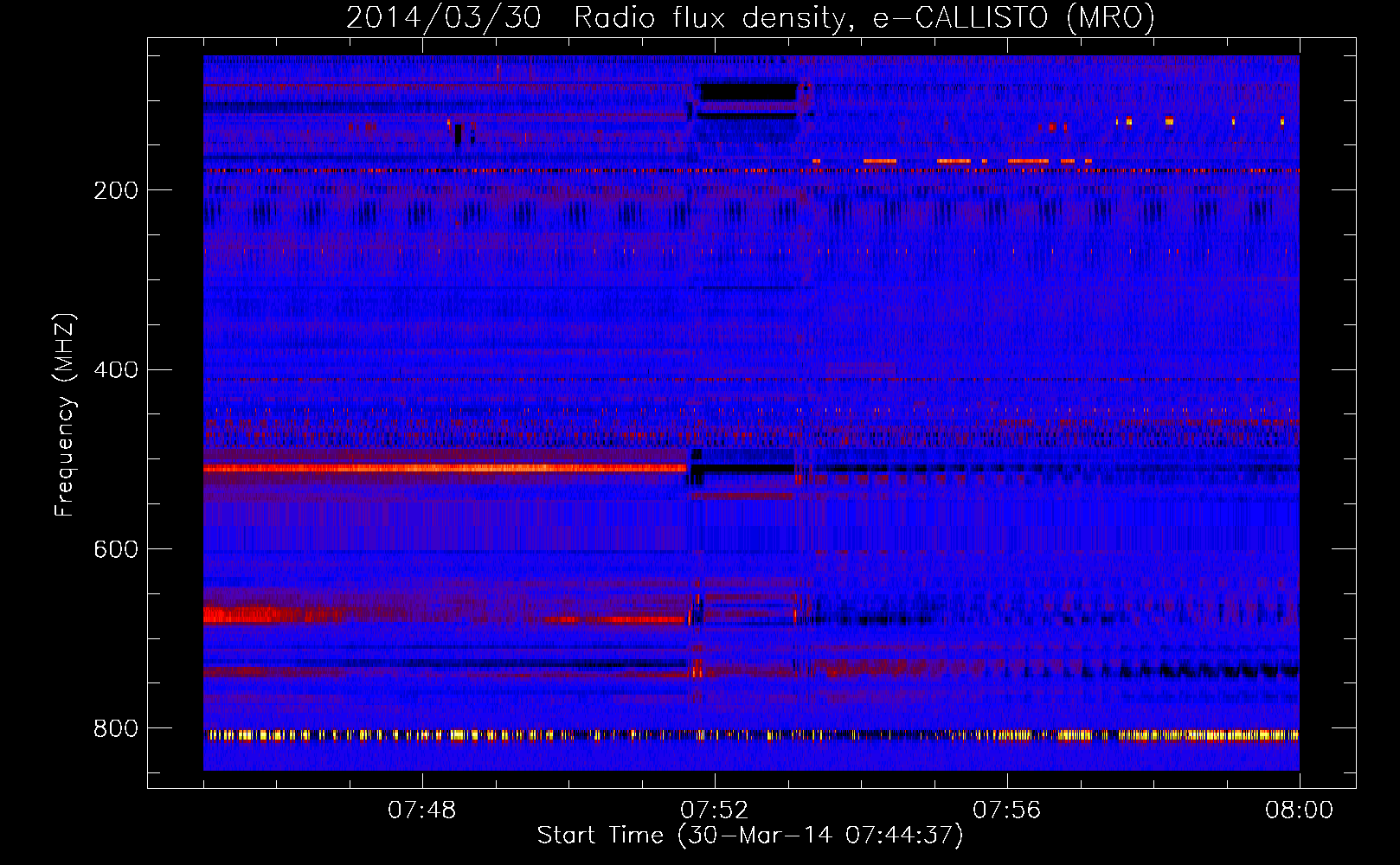Click the 600 frequency tick label
Image resolution: width=1400 pixels, height=865 pixels.
click(x=116, y=549)
